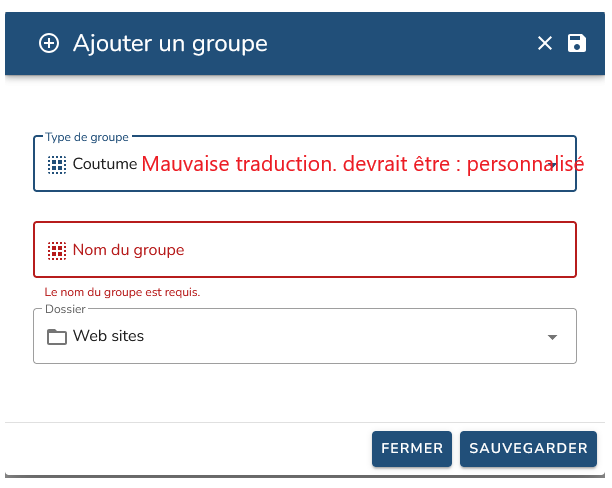
Task: Click the red error message under group name
Action: pyautogui.click(x=122, y=292)
